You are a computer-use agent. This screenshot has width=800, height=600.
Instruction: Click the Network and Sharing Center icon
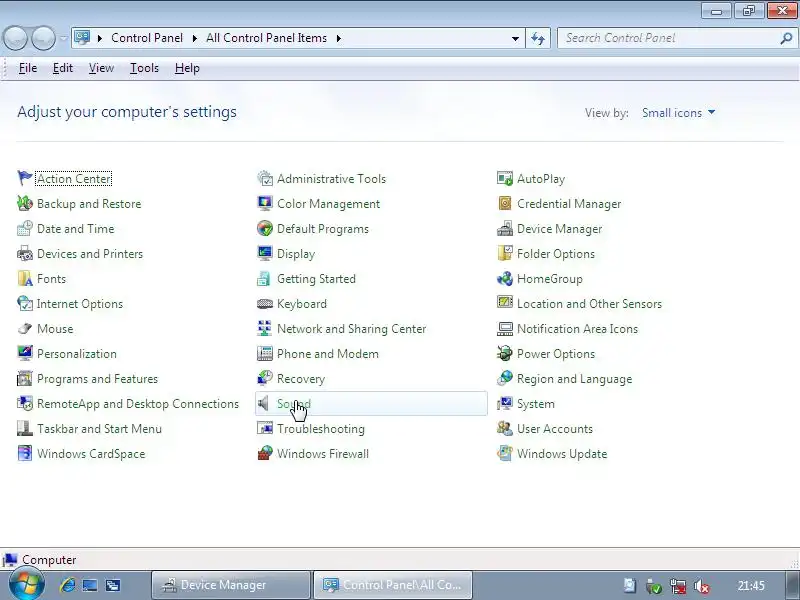coord(265,329)
